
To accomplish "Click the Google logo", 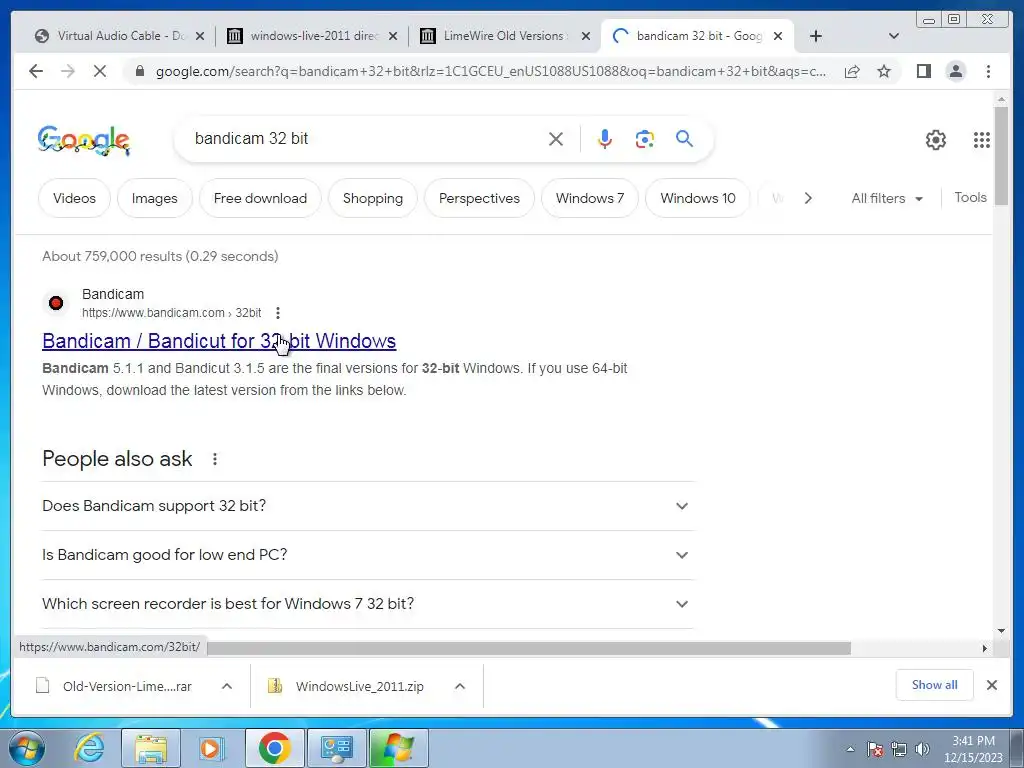I will point(84,140).
